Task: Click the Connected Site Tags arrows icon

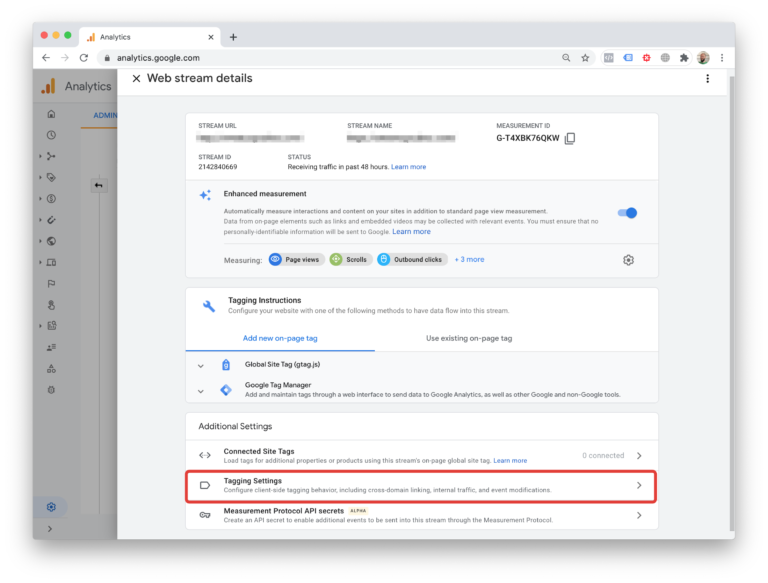Action: [205, 456]
